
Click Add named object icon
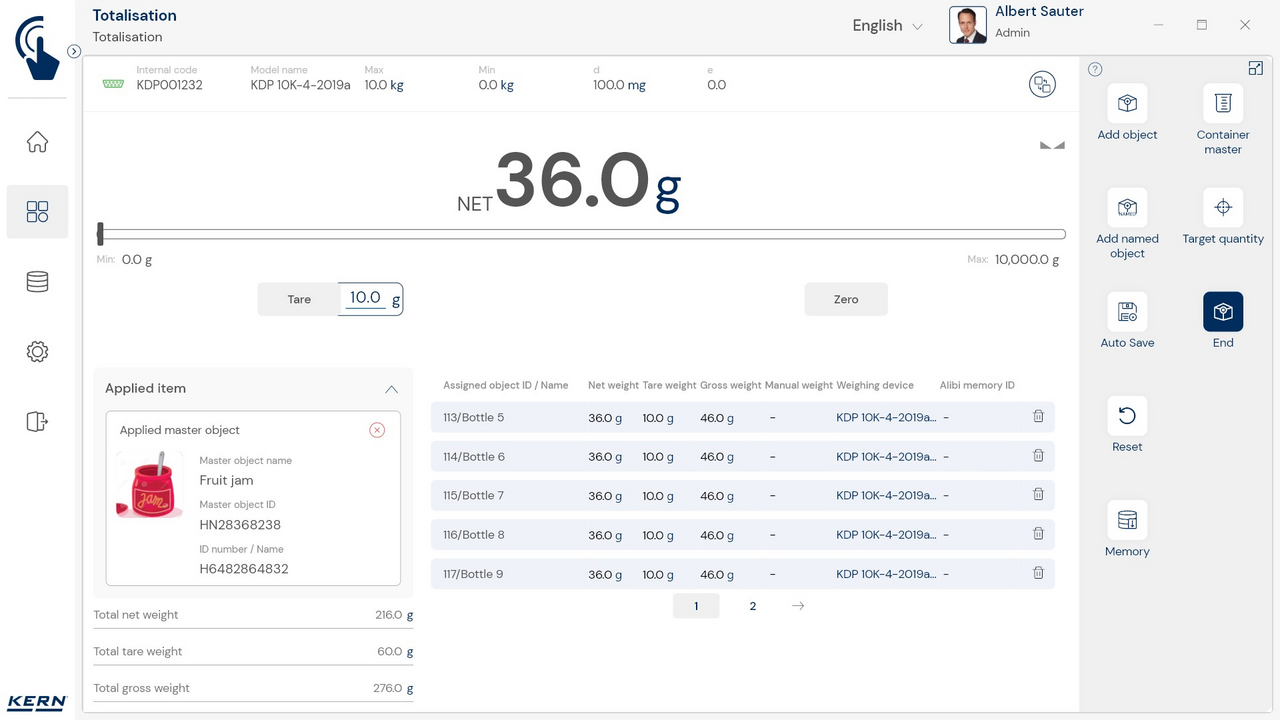1127,208
